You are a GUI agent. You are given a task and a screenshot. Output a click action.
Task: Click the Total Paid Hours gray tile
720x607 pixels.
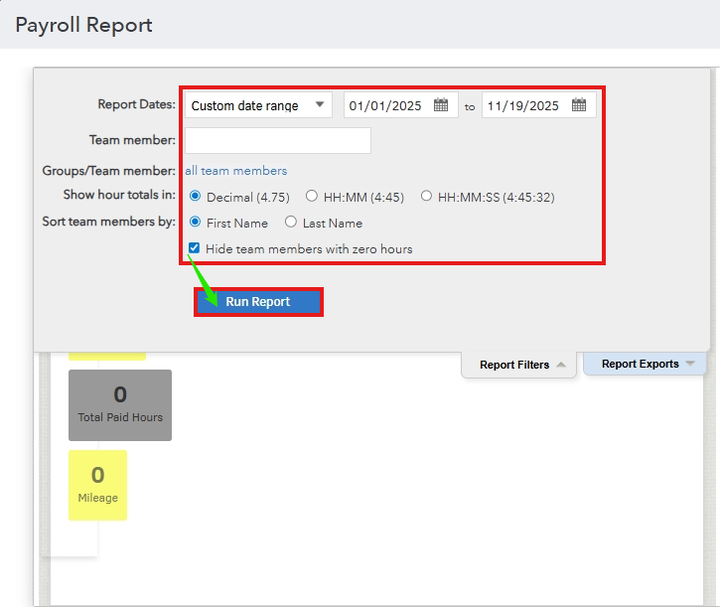pos(120,405)
